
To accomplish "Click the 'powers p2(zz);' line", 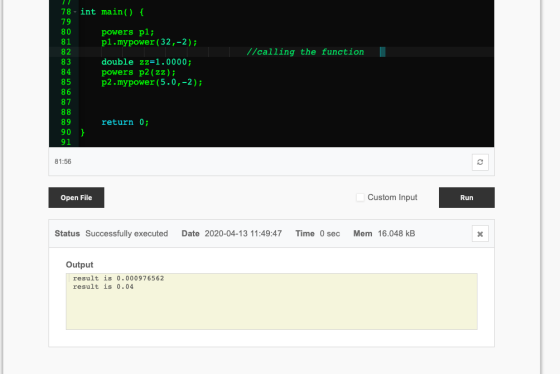I will 139,72.
